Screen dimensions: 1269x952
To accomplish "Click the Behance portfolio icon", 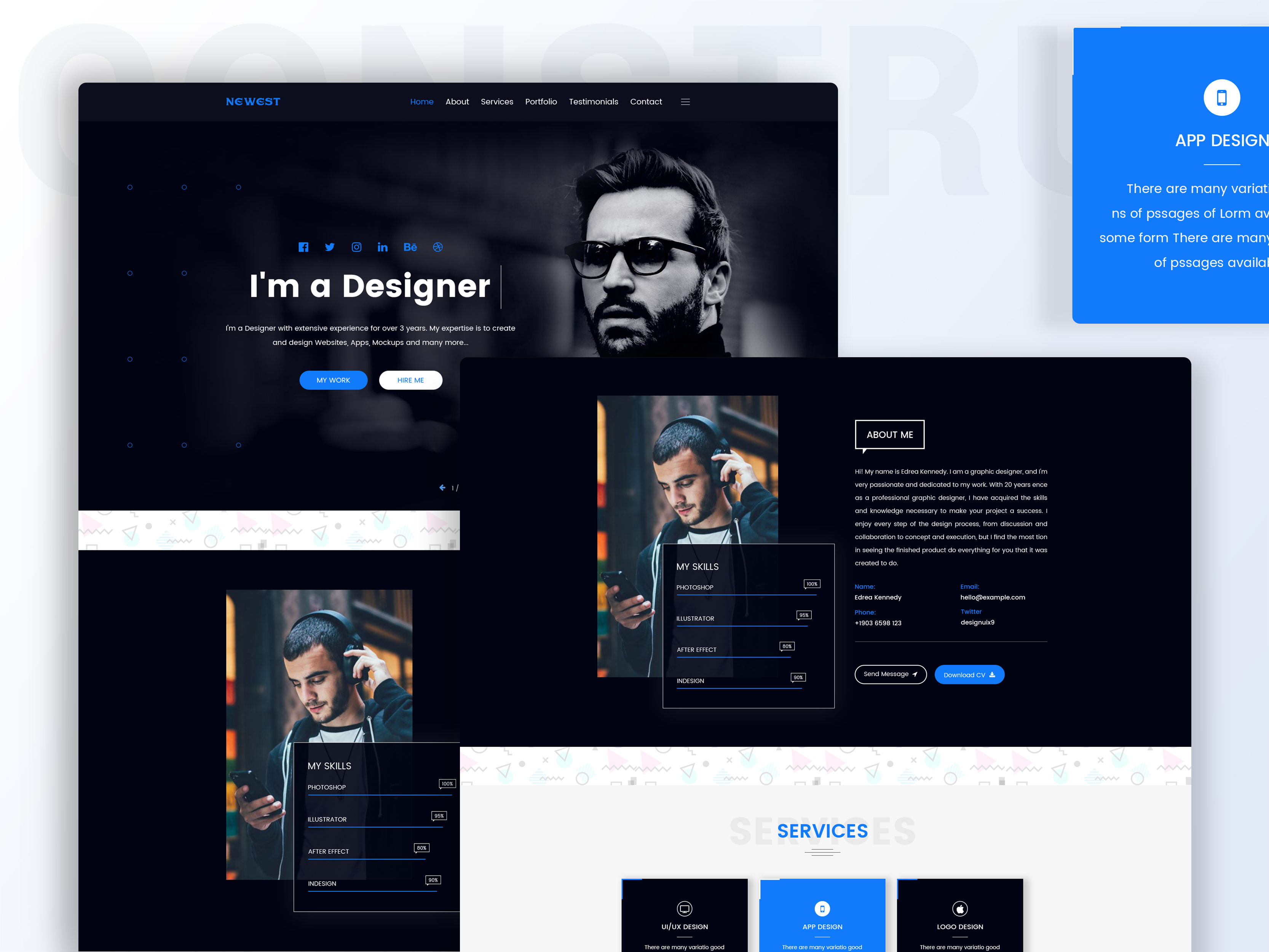I will (x=410, y=248).
